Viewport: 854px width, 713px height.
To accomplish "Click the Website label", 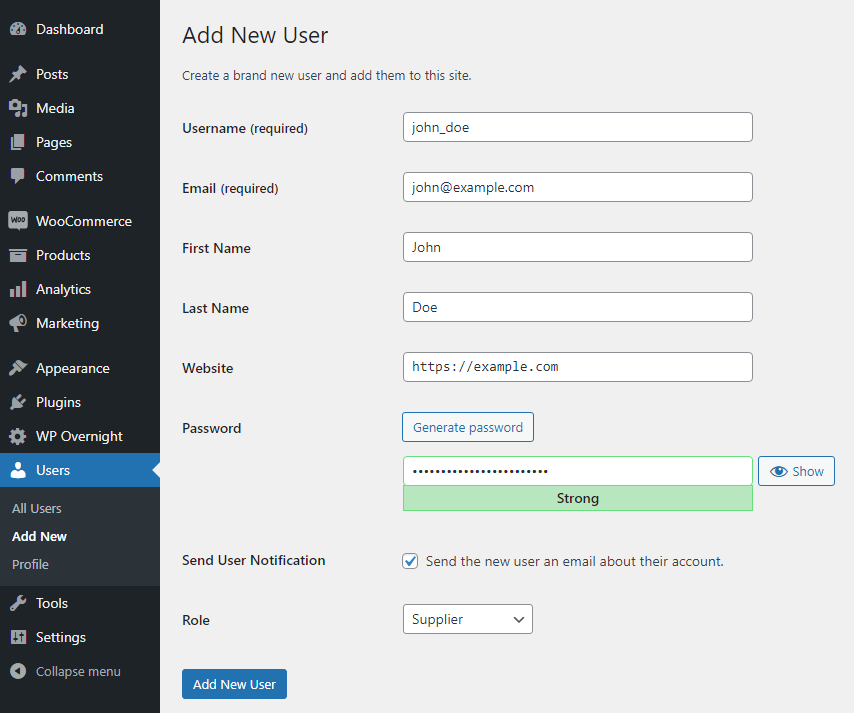I will click(208, 368).
